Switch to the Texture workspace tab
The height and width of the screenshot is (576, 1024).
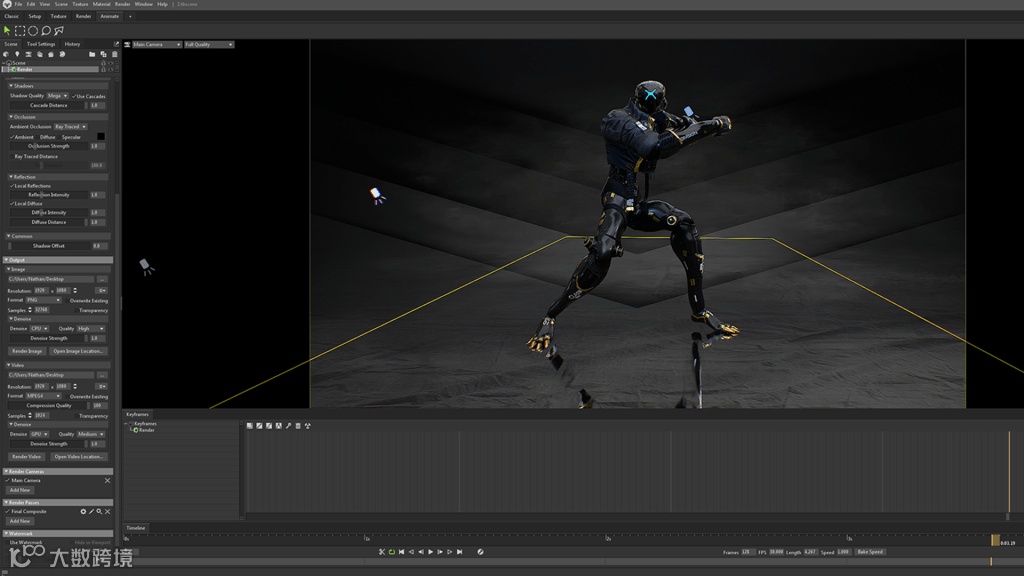pos(59,16)
